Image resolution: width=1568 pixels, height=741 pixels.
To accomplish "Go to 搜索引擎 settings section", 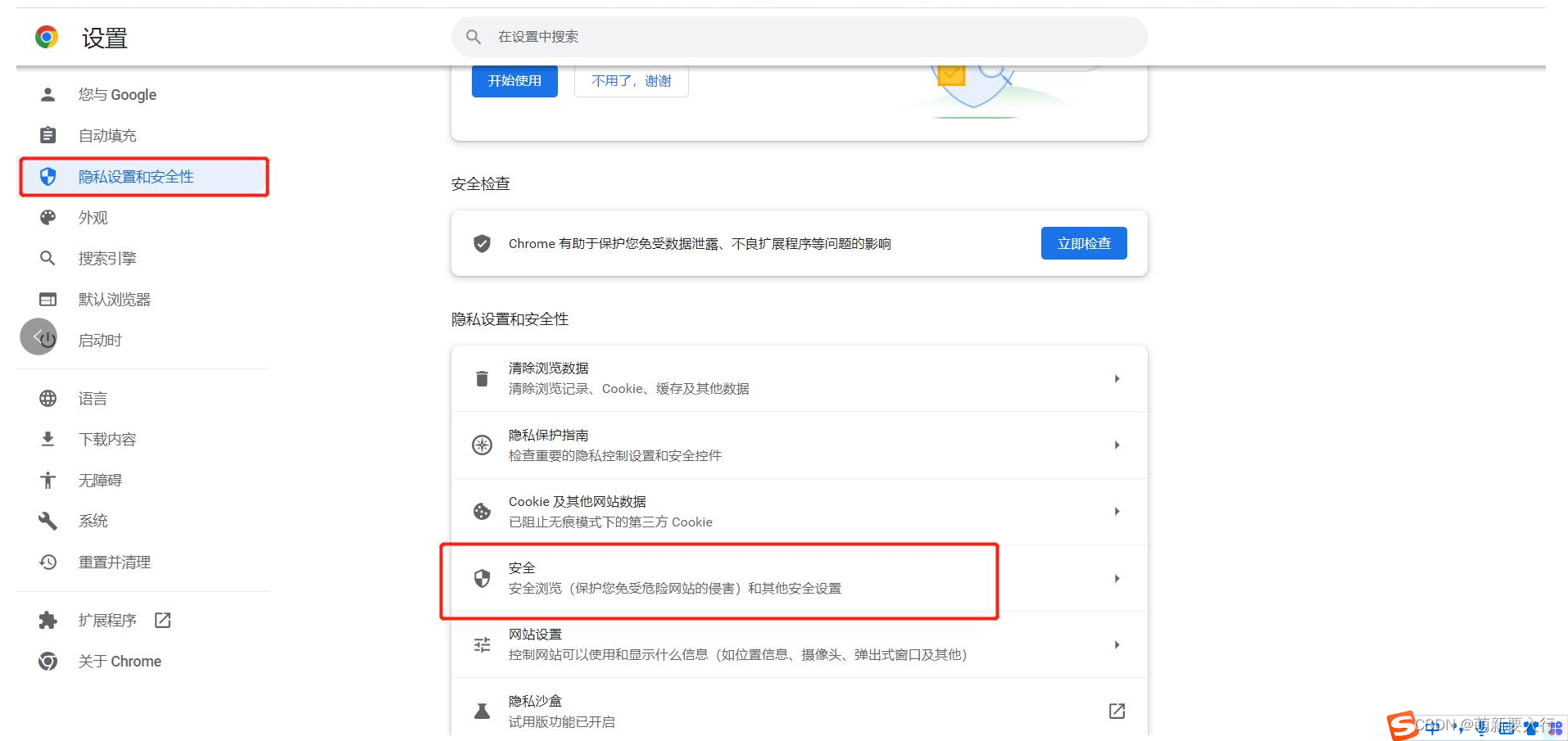I will (x=107, y=259).
